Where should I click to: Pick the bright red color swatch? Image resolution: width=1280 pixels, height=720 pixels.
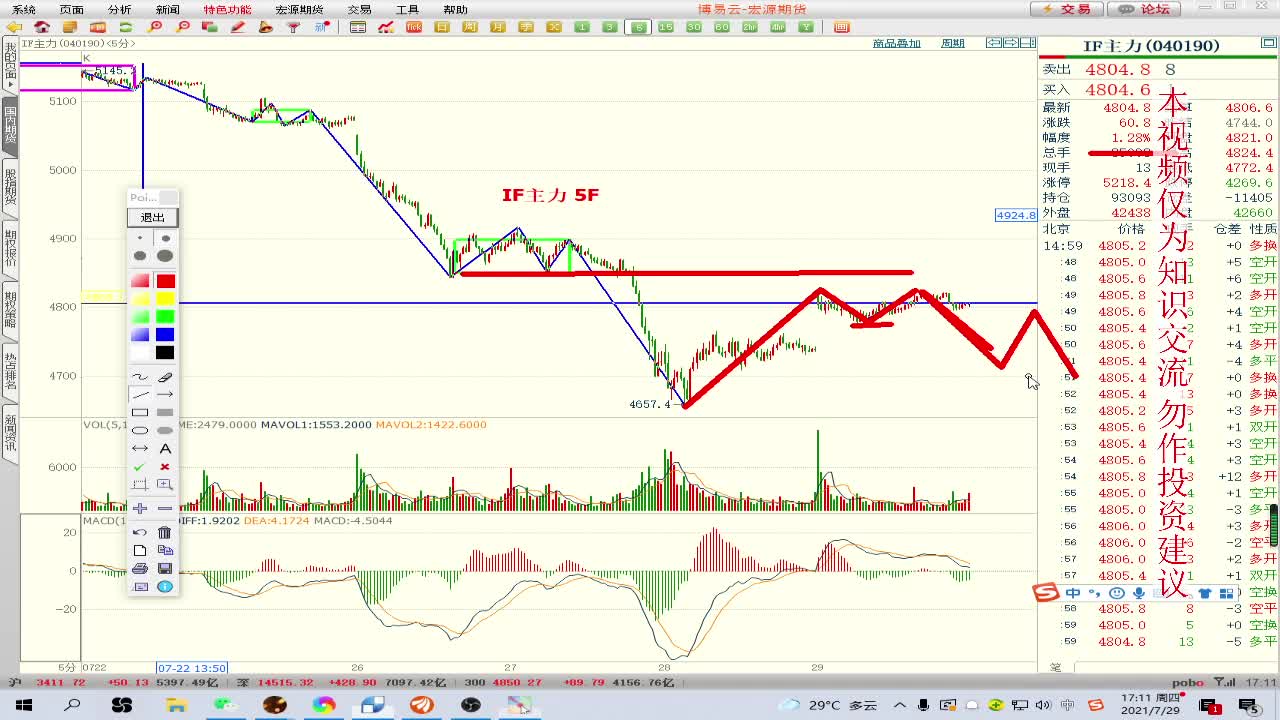pyautogui.click(x=165, y=280)
